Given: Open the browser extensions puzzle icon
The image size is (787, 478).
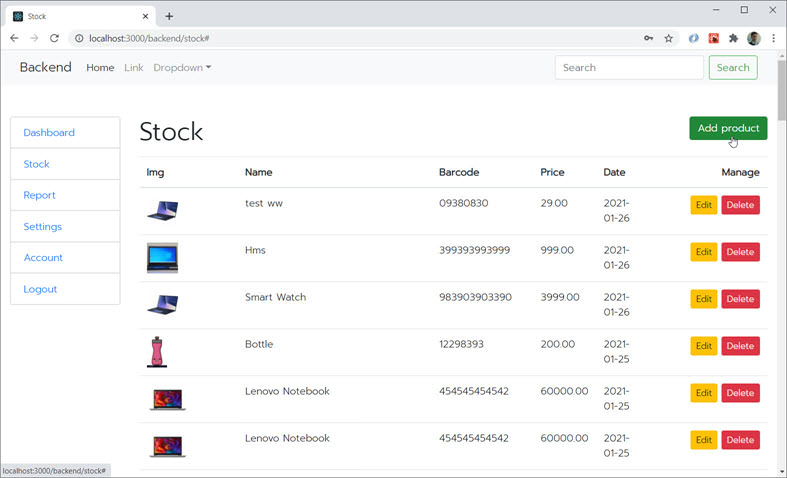Looking at the screenshot, I should click(733, 38).
